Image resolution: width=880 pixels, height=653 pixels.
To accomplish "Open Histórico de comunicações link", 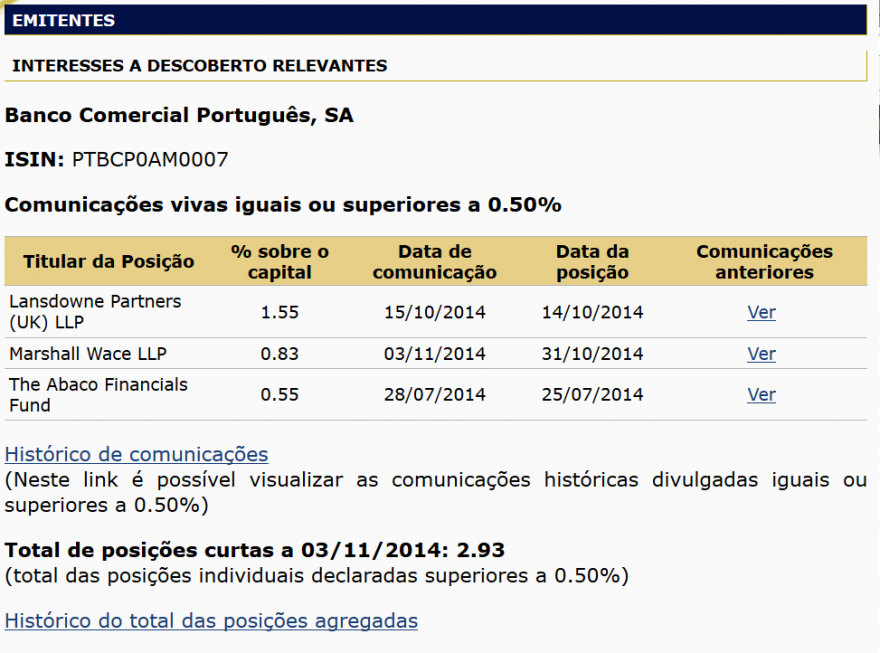I will [136, 454].
